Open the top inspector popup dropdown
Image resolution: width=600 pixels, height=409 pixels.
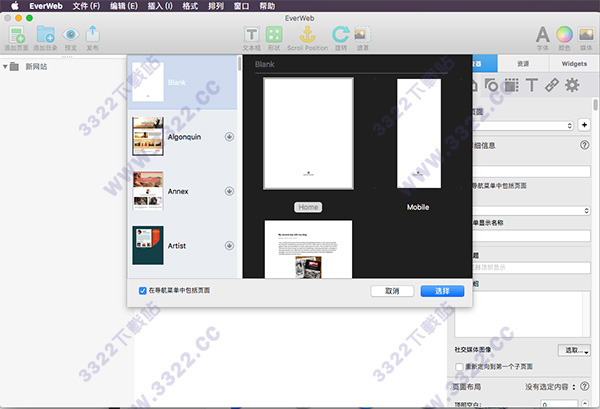(x=523, y=125)
